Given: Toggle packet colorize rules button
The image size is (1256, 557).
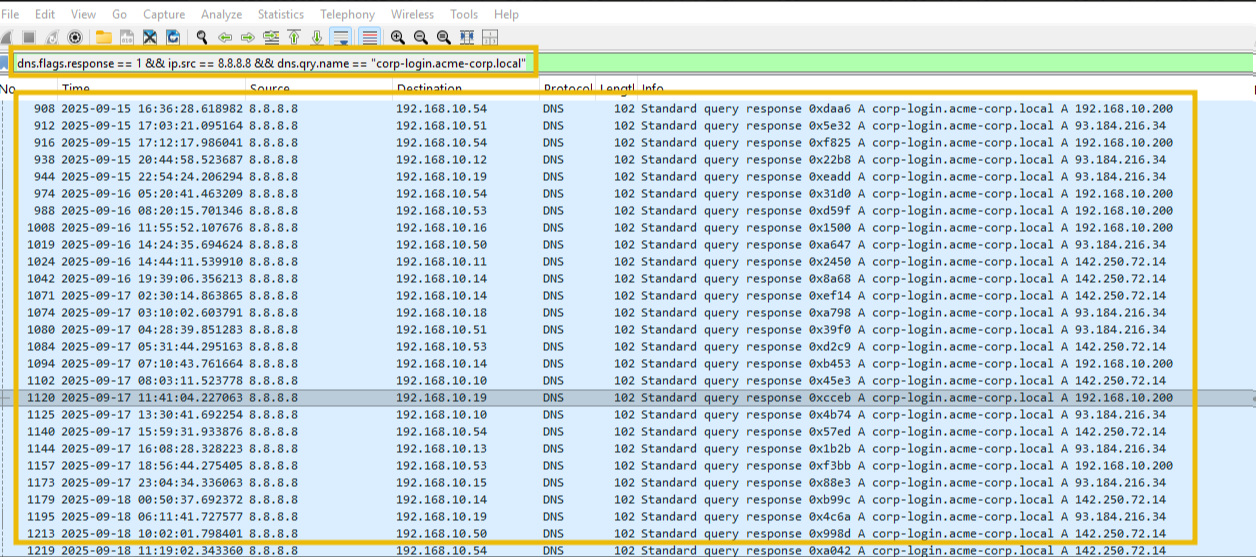Looking at the screenshot, I should coord(370,37).
